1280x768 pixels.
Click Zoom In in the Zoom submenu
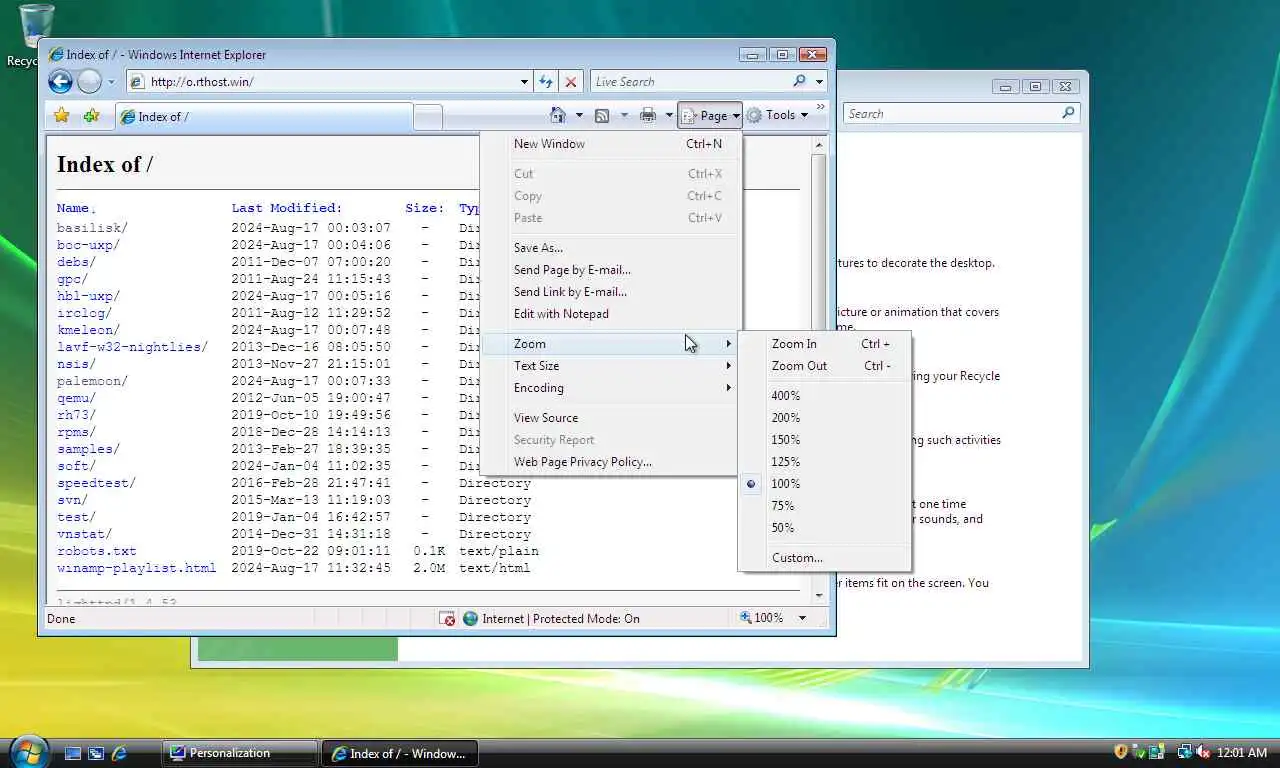[x=825, y=344]
